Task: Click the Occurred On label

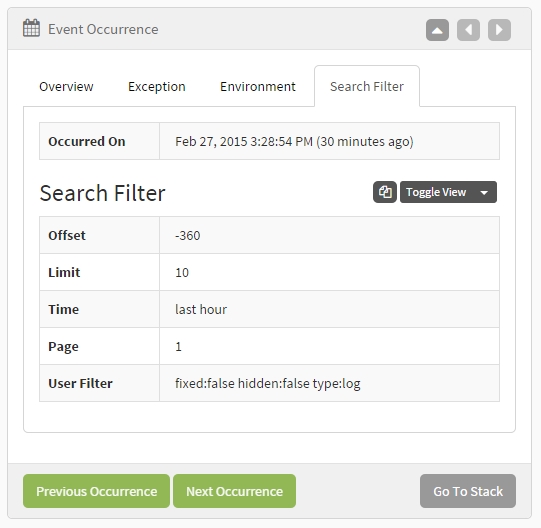Action: coord(87,141)
